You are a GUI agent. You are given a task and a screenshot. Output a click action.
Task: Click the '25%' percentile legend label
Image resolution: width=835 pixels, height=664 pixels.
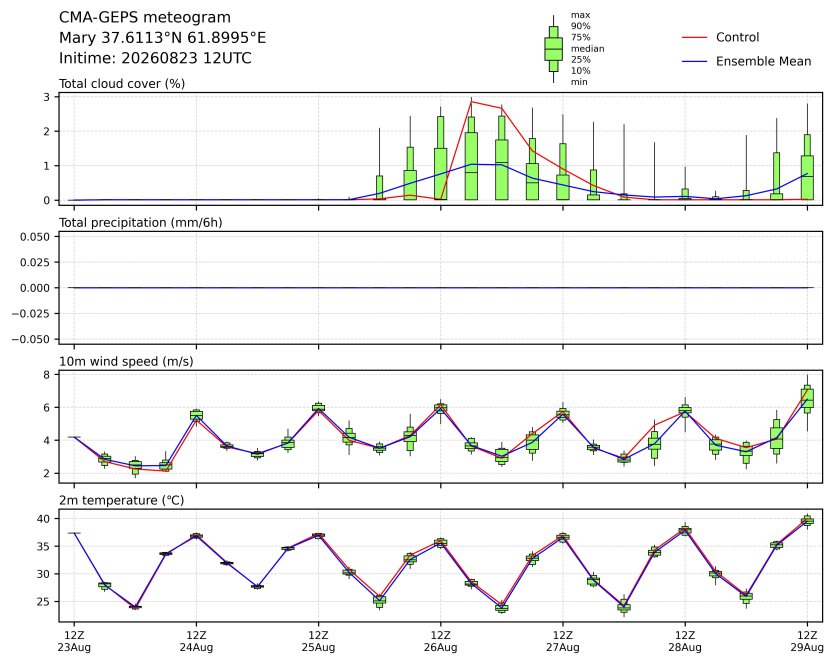click(580, 60)
